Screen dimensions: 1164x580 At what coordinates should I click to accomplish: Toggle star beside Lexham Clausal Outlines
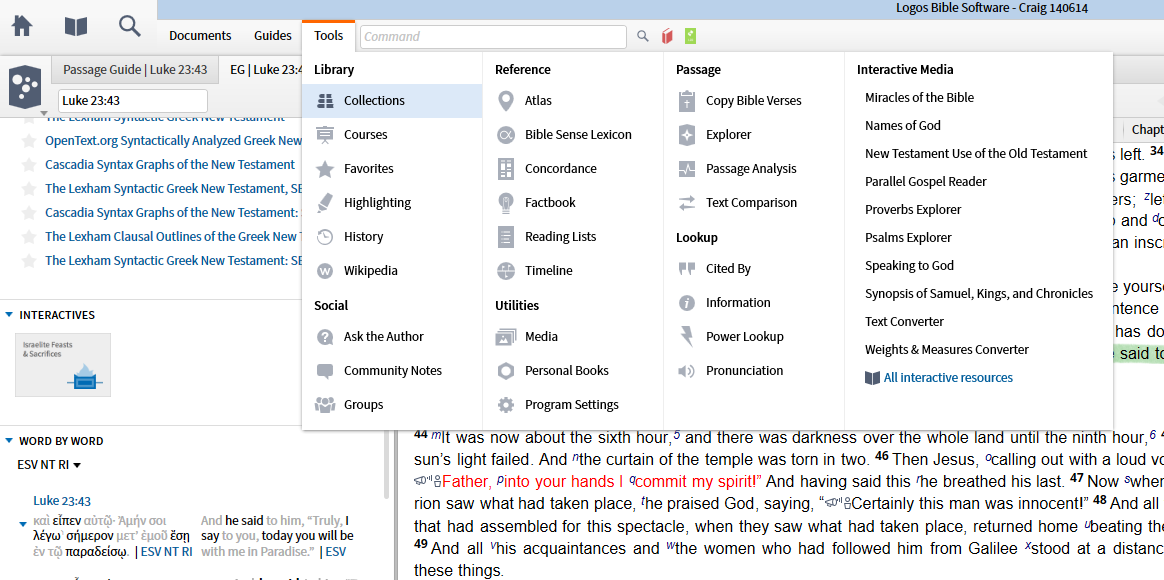click(x=29, y=237)
